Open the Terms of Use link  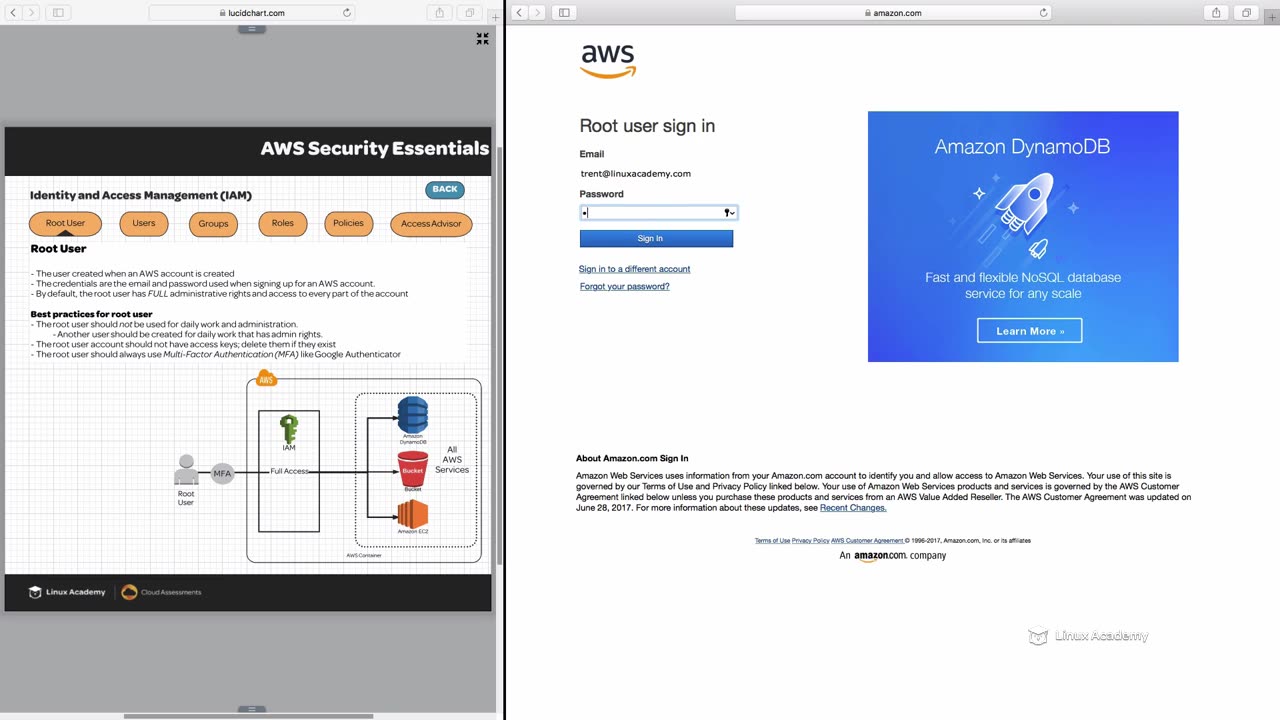772,541
